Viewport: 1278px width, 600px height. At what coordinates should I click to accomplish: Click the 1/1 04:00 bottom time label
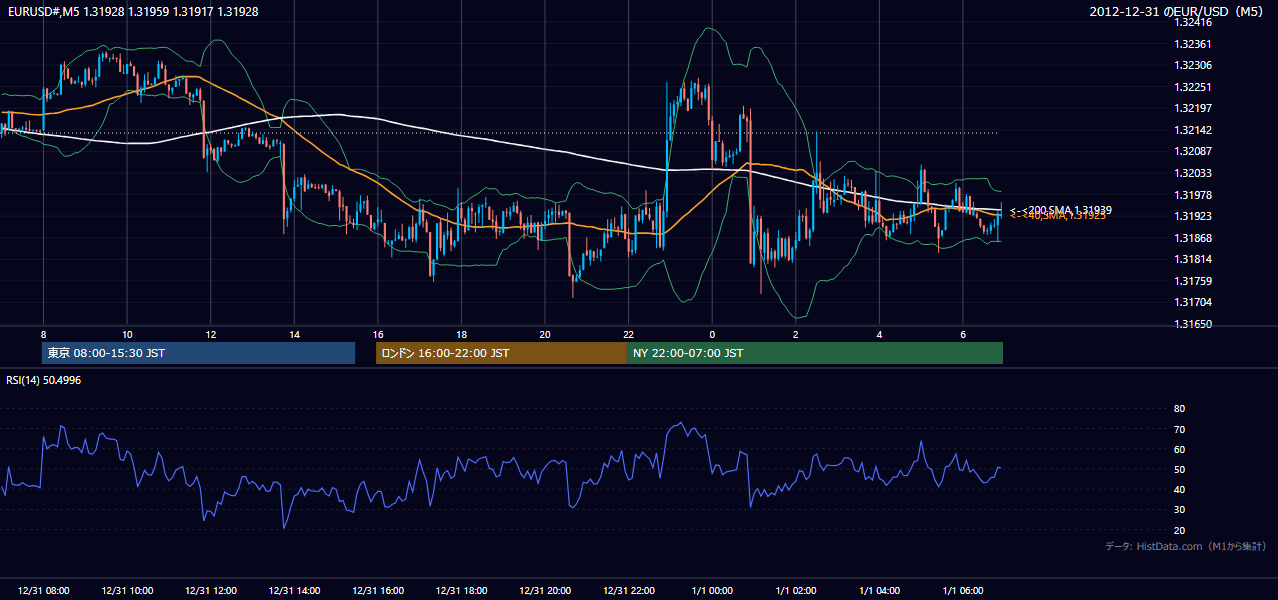(879, 591)
